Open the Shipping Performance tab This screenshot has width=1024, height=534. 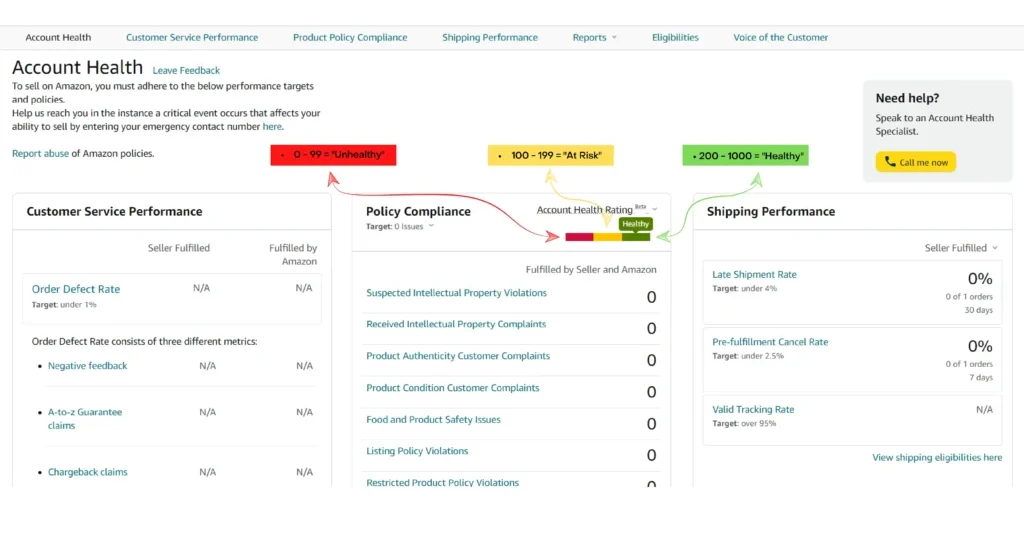(x=490, y=38)
